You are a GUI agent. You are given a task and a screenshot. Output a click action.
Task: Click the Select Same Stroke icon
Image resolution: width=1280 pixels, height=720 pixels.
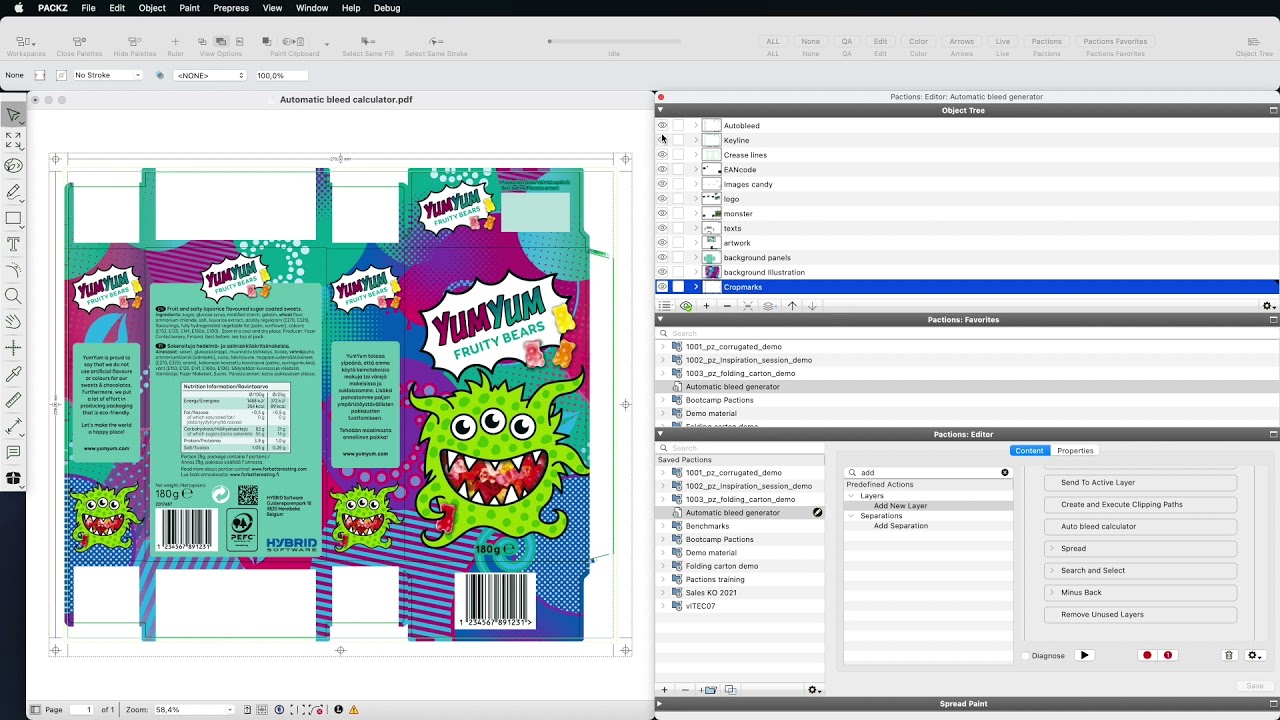point(436,42)
